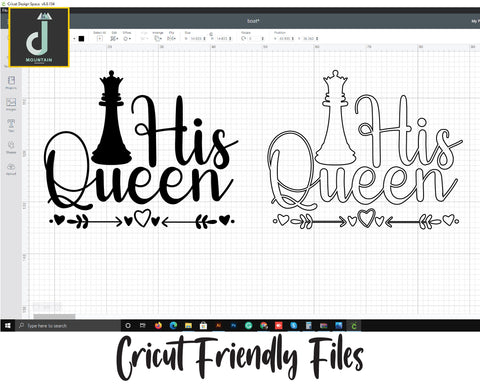Click the taskbar search box

(68, 325)
